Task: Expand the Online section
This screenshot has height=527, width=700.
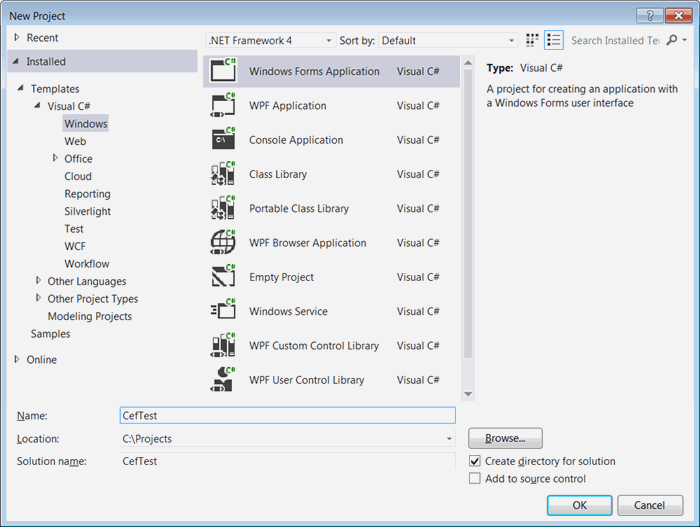Action: click(17, 359)
